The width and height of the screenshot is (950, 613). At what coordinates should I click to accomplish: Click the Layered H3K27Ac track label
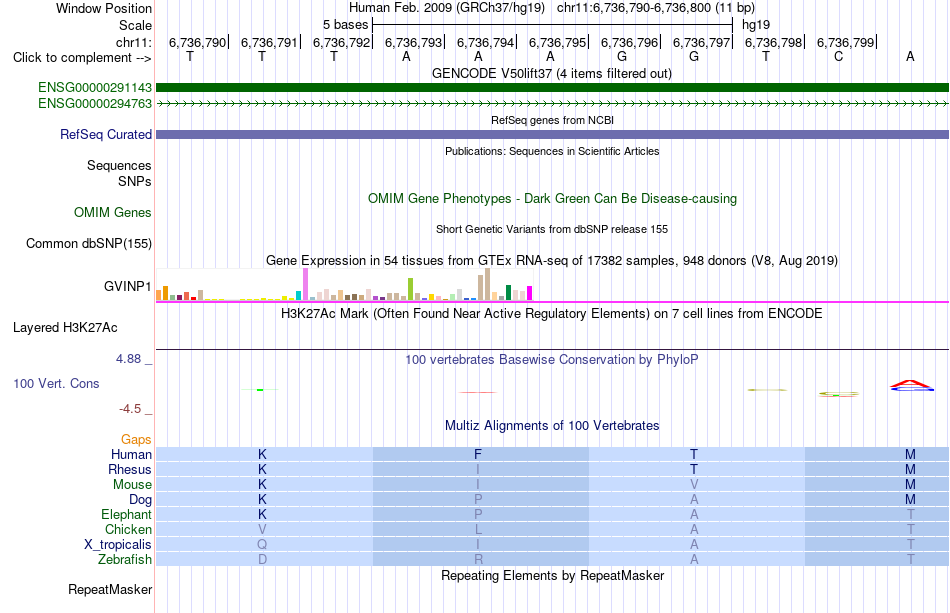[x=65, y=328]
